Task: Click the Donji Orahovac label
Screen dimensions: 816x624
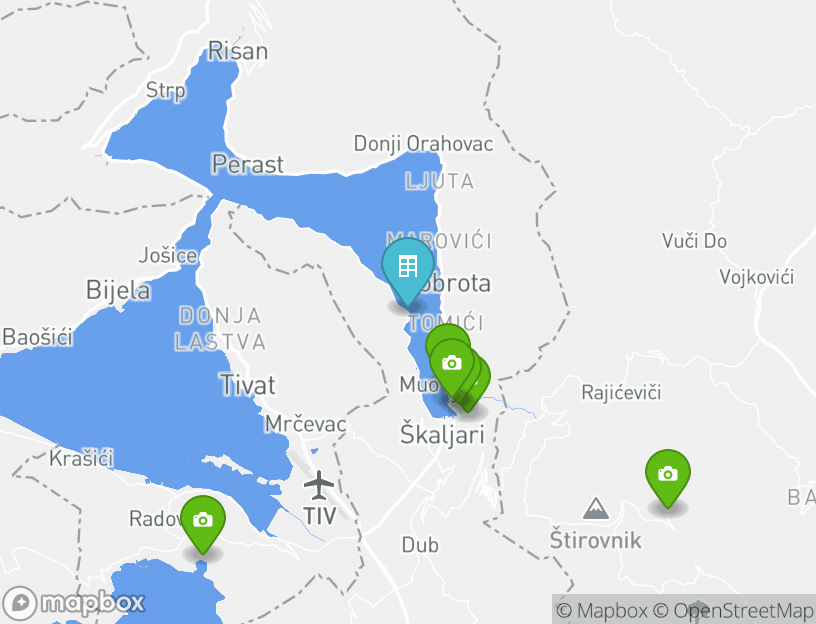Action: click(424, 144)
